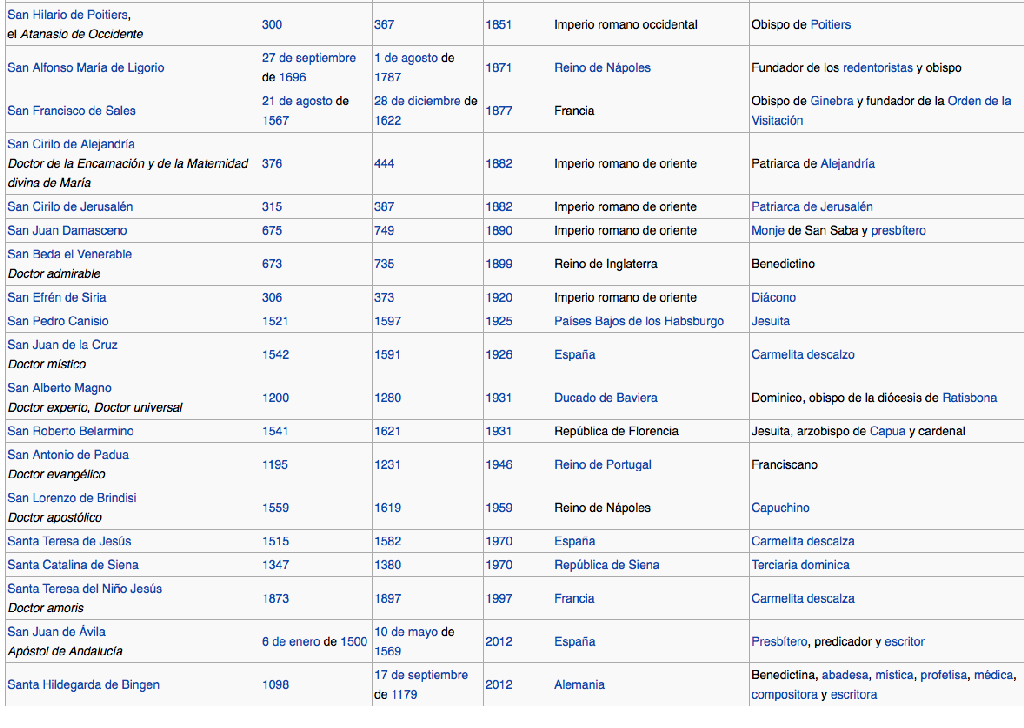Click the Monje link

click(768, 231)
